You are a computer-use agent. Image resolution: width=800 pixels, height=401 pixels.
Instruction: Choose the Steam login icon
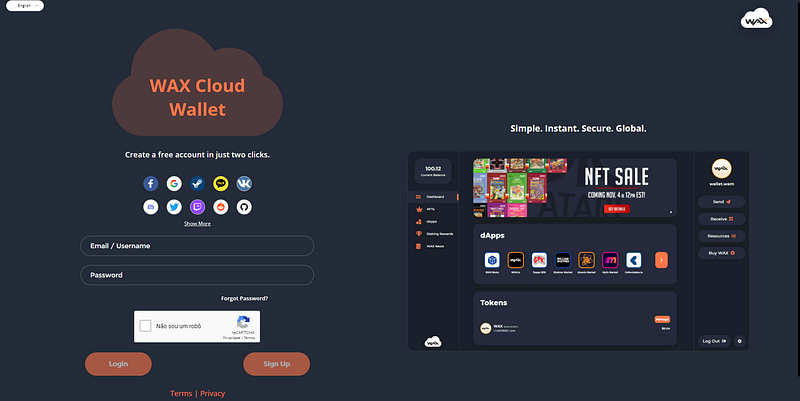click(x=197, y=183)
